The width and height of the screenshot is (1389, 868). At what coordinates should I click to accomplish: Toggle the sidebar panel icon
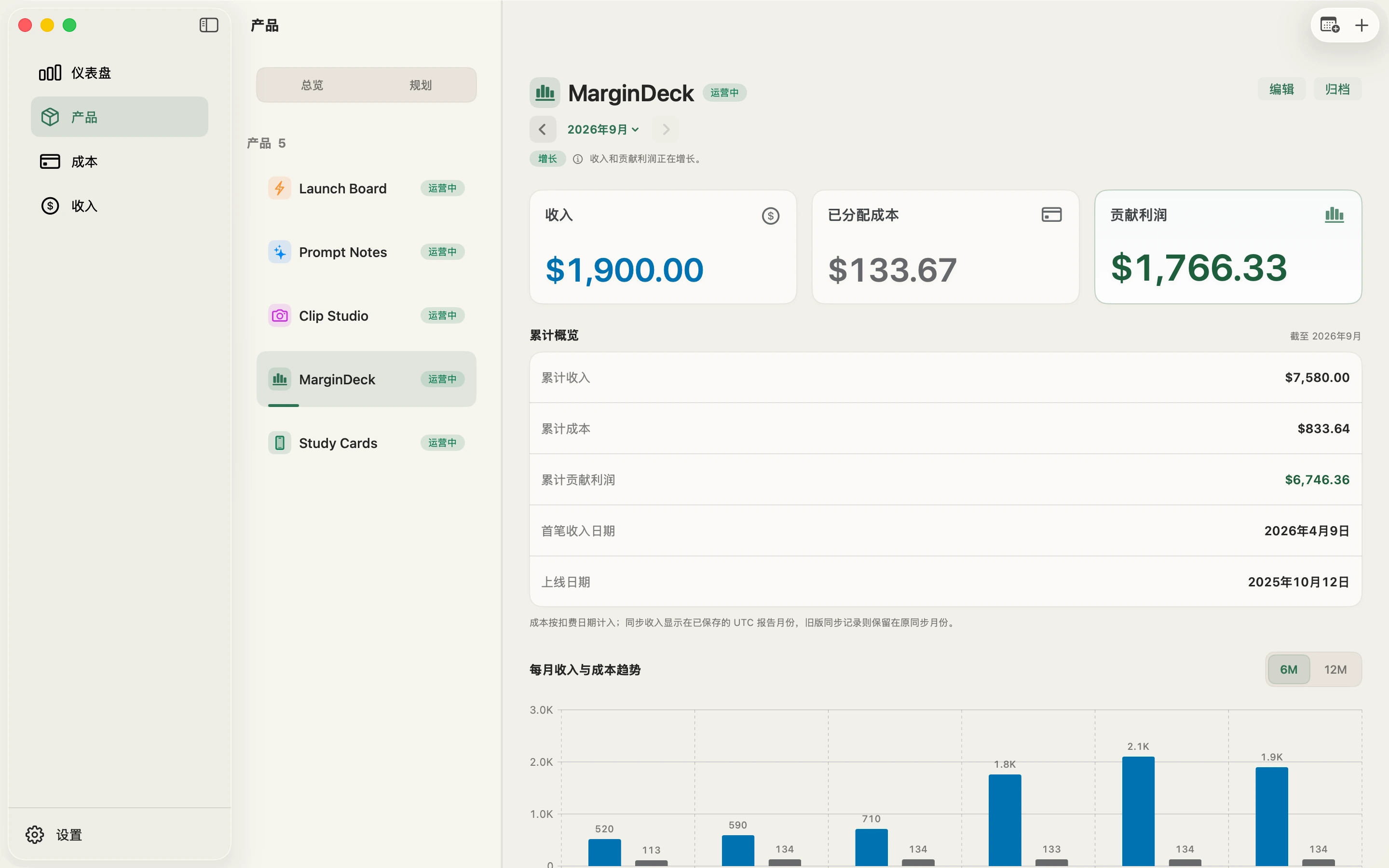click(208, 25)
